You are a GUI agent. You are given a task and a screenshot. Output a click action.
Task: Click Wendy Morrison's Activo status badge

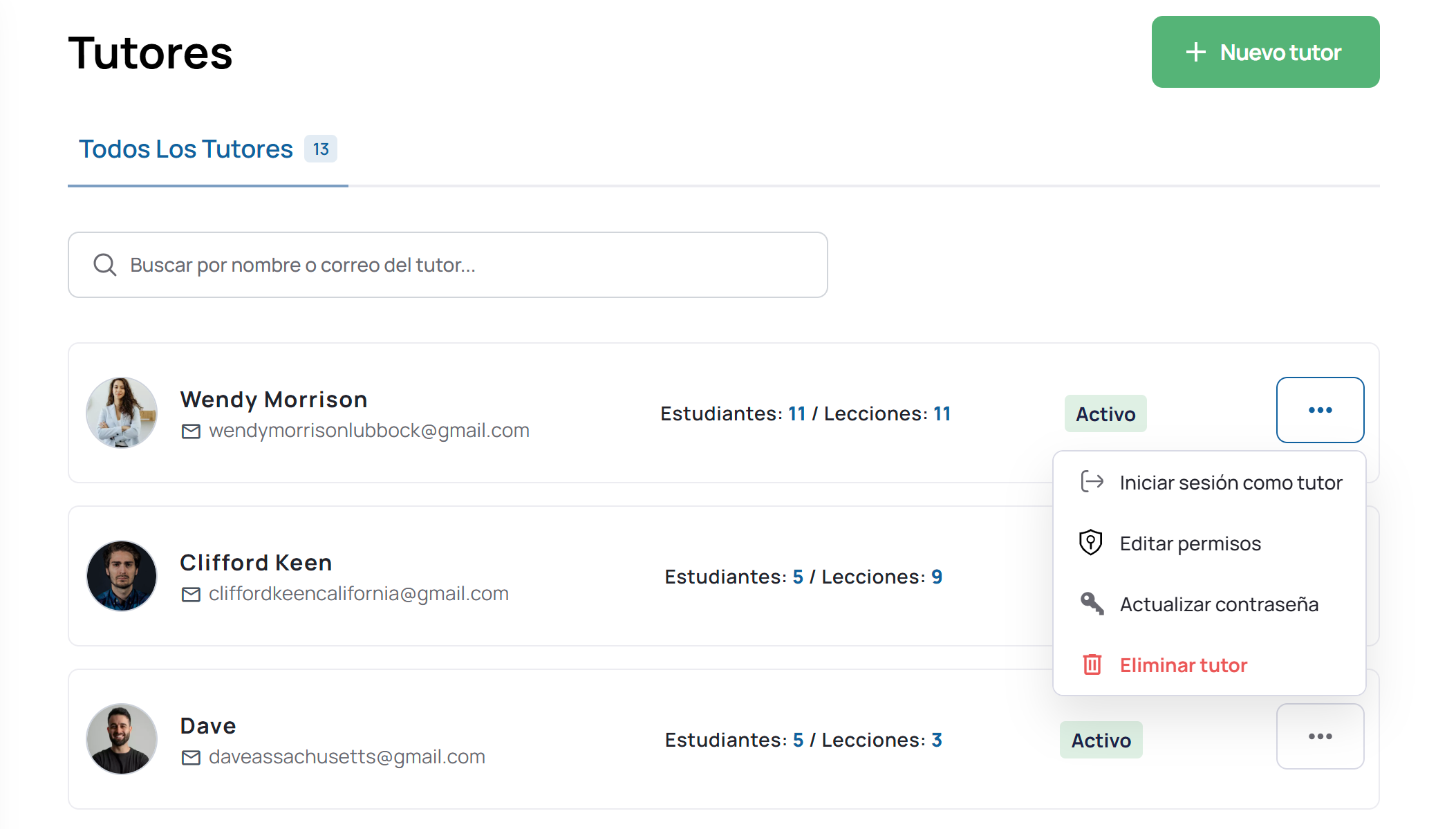(1105, 414)
